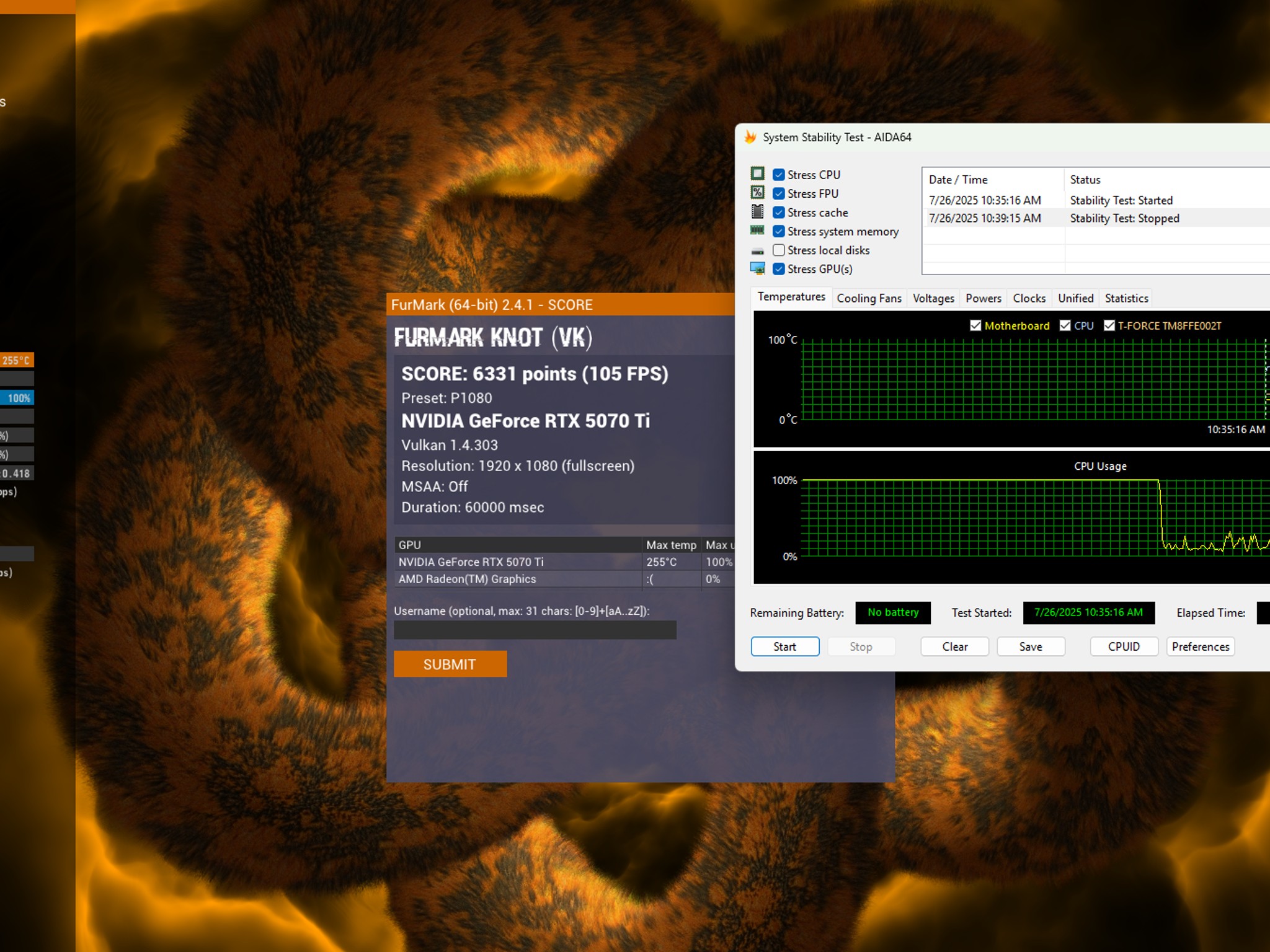Click the AIDA64 flame icon in title bar
Image resolution: width=1270 pixels, height=952 pixels.
(750, 137)
